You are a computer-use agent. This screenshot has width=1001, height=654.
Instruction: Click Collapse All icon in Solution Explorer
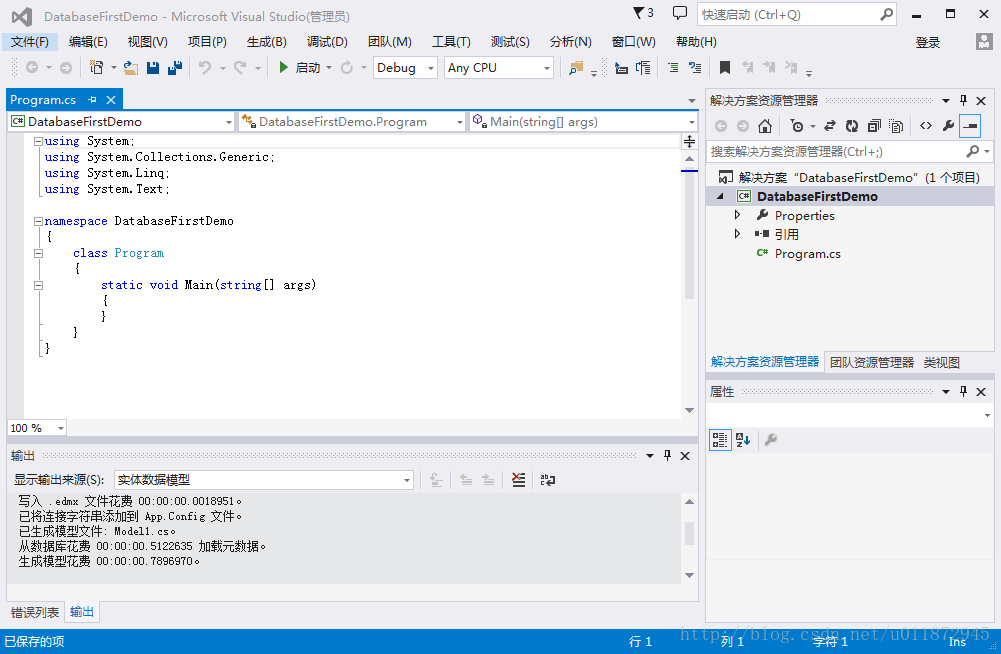pyautogui.click(x=874, y=126)
